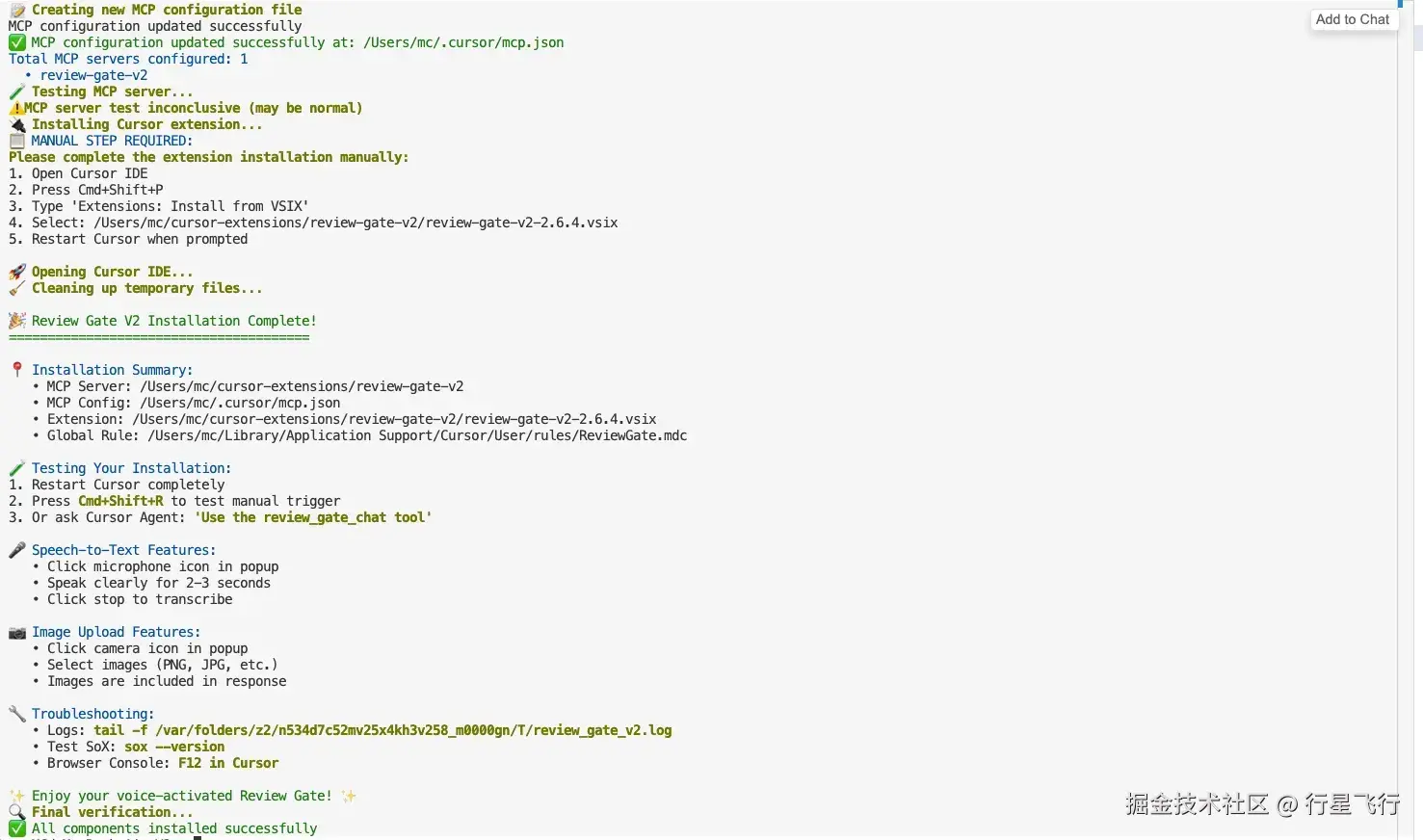This screenshot has width=1423, height=840.
Task: Click 'Enjoy your voice-activated Review Gate!' line
Action: click(x=182, y=796)
